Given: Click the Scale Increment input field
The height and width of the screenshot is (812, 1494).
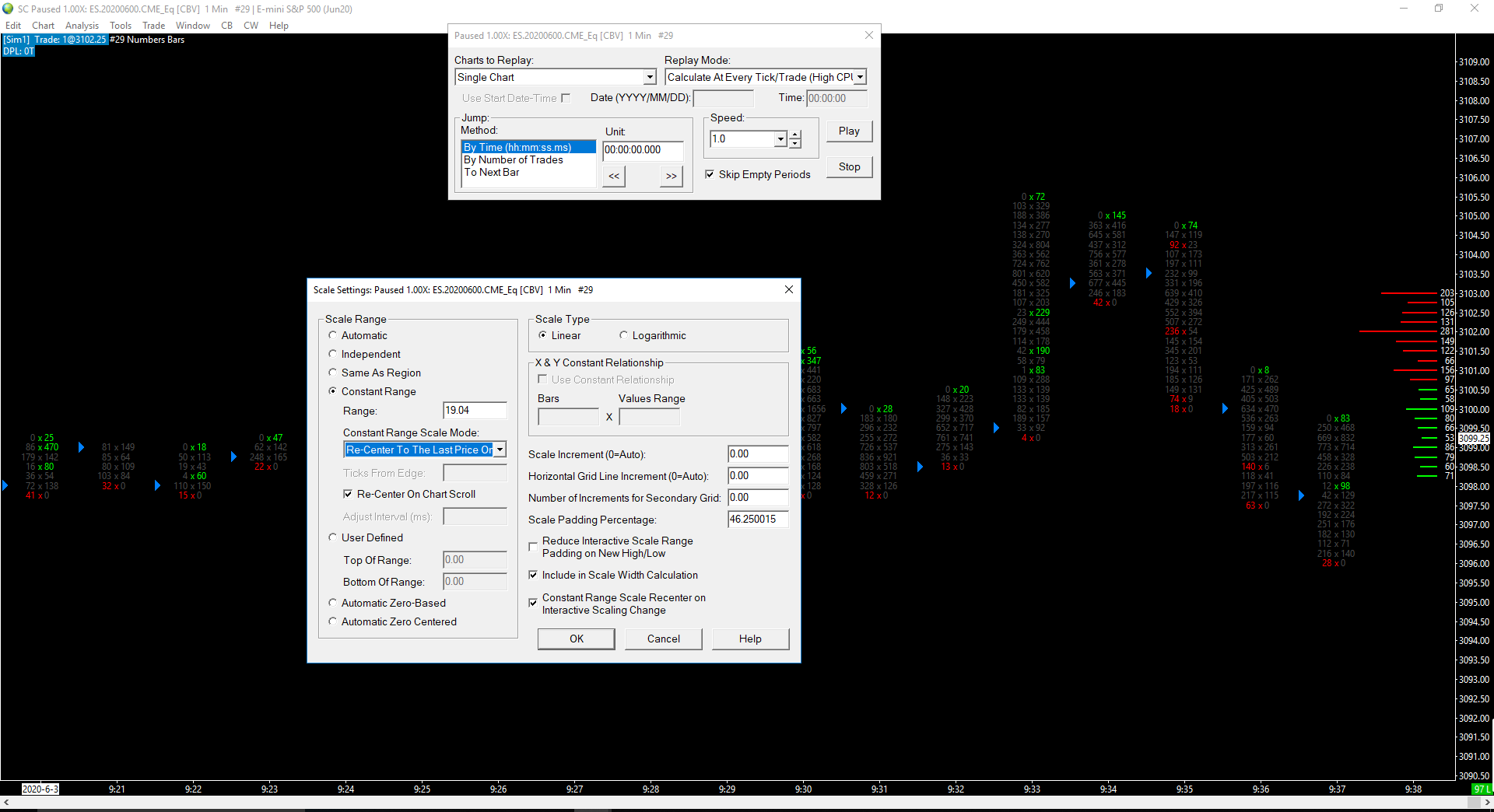Looking at the screenshot, I should (758, 454).
